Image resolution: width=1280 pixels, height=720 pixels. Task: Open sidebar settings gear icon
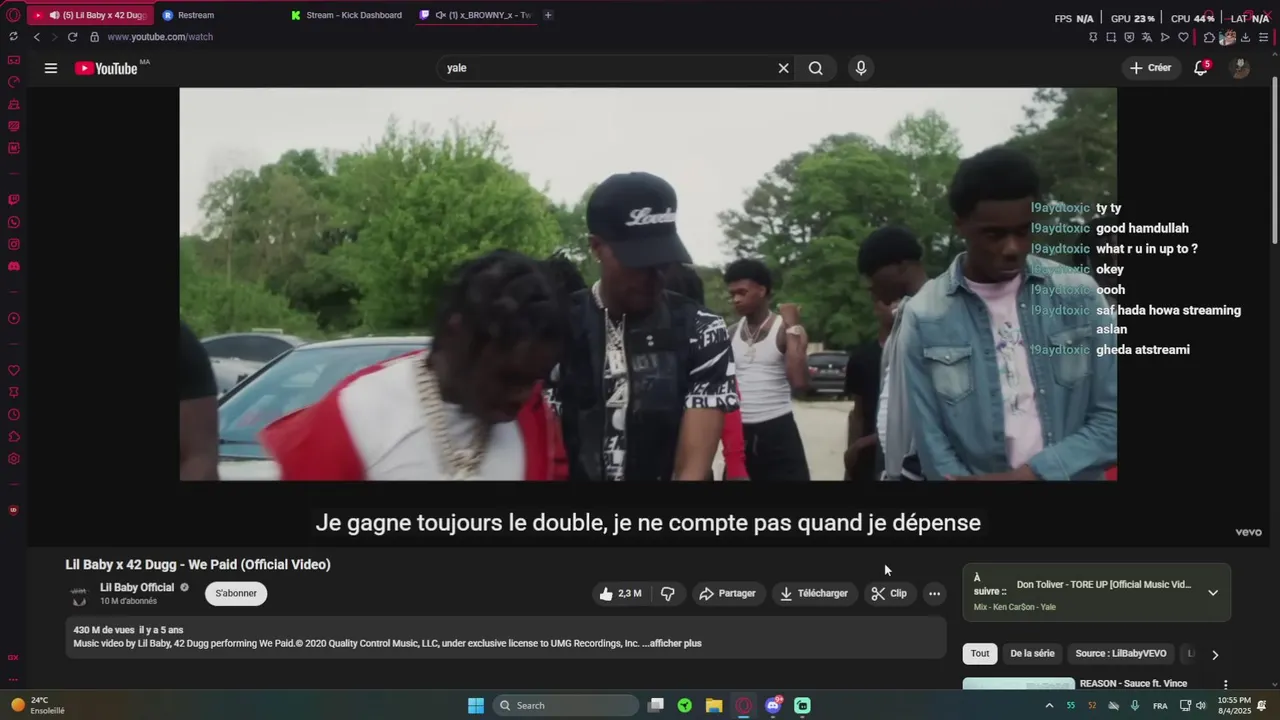tap(13, 459)
